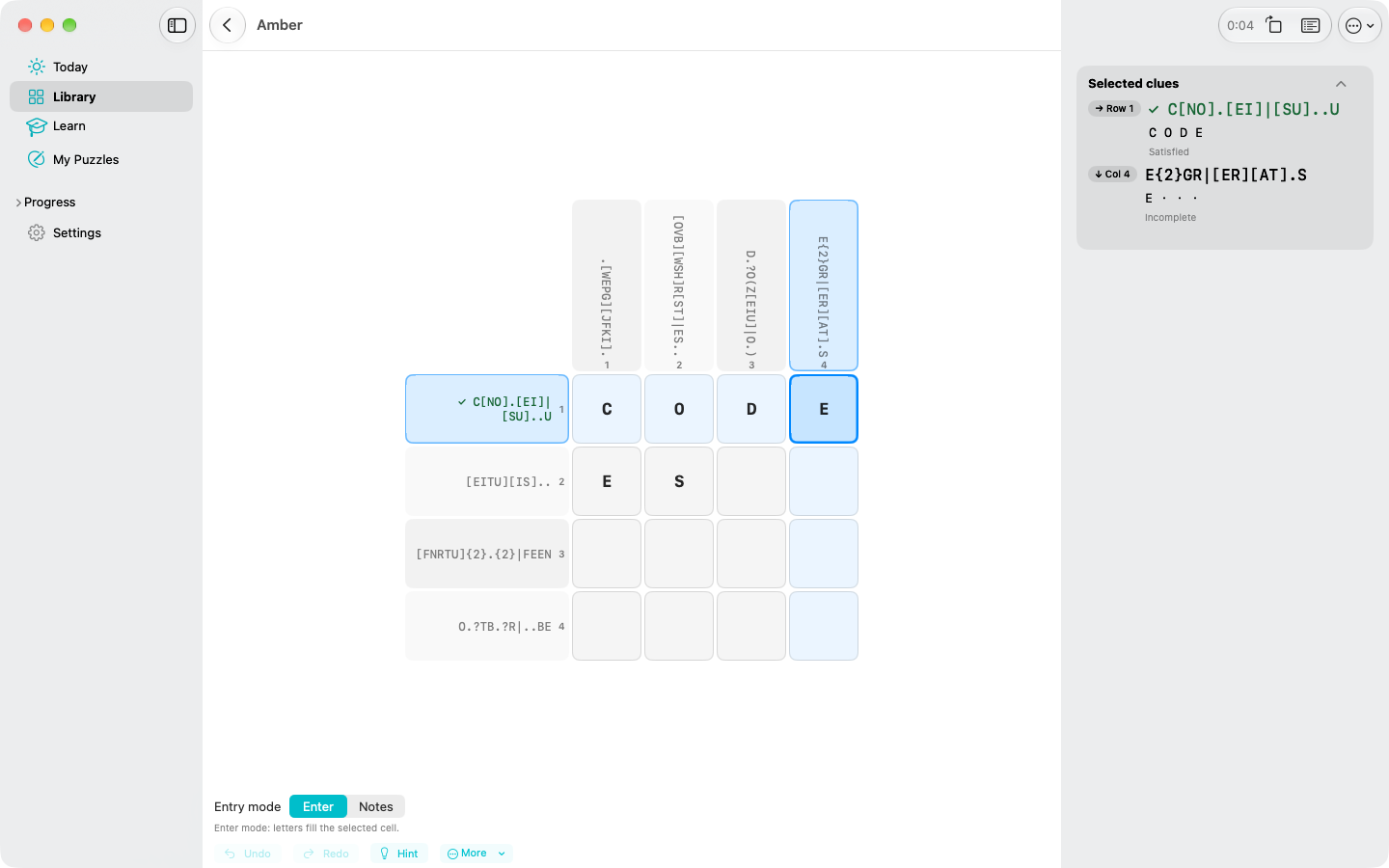Image resolution: width=1389 pixels, height=868 pixels.
Task: Open Today in the sidebar
Action: click(101, 67)
